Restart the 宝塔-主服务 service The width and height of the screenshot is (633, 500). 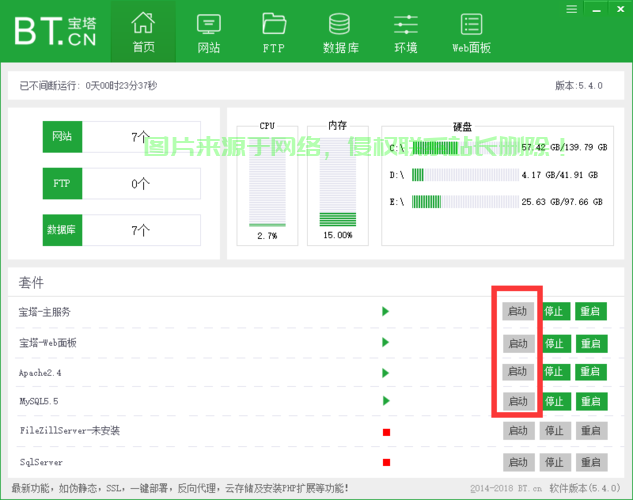pos(591,311)
